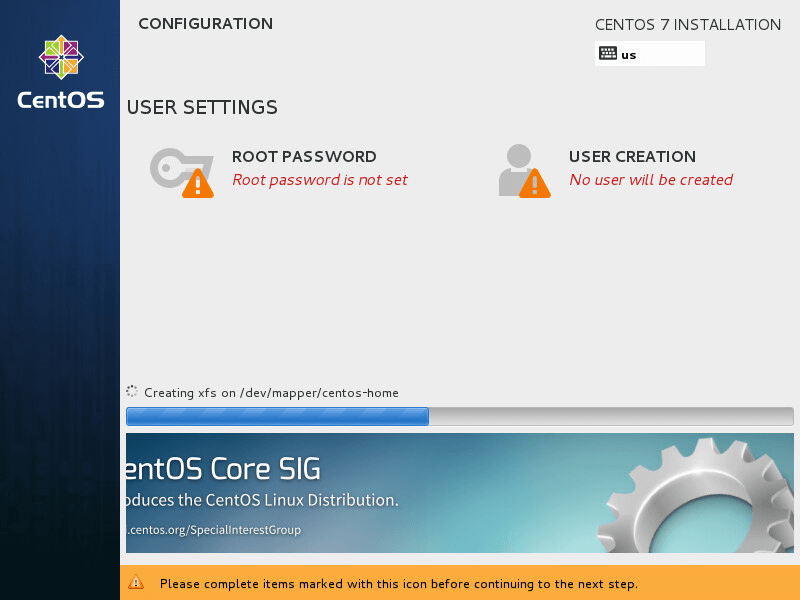Screen dimensions: 800x600
Task: Open the ROOT PASSWORD setting
Action: (x=304, y=157)
